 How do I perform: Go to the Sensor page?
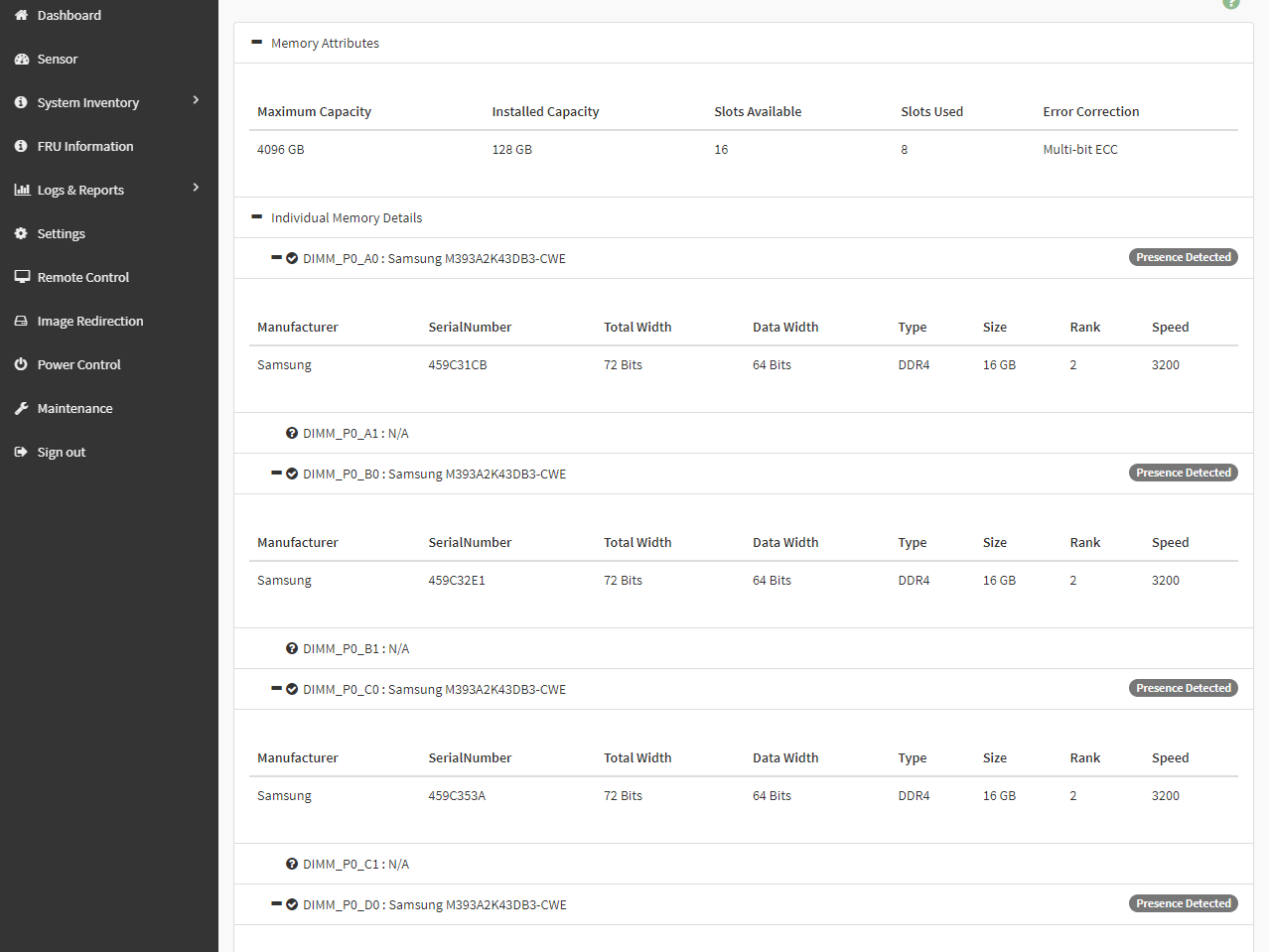point(109,59)
